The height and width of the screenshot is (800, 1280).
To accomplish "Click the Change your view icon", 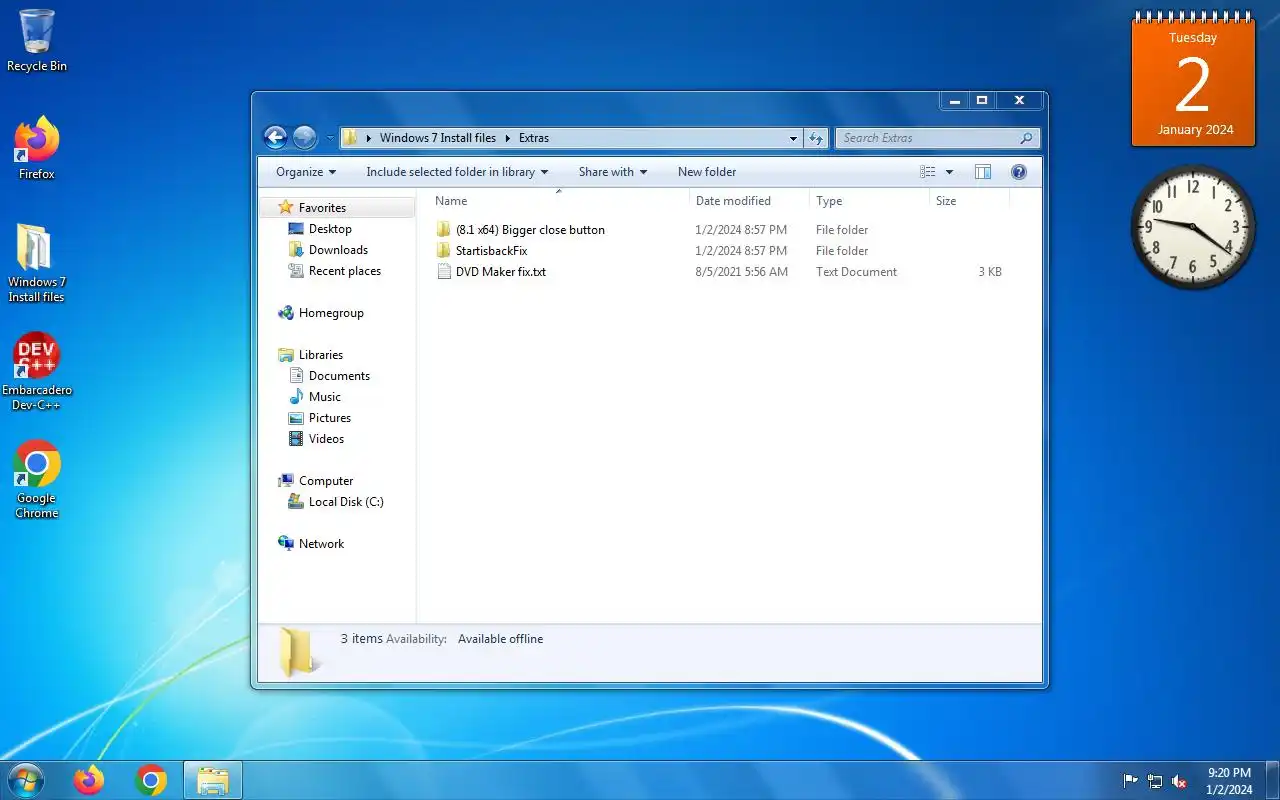I will point(928,172).
